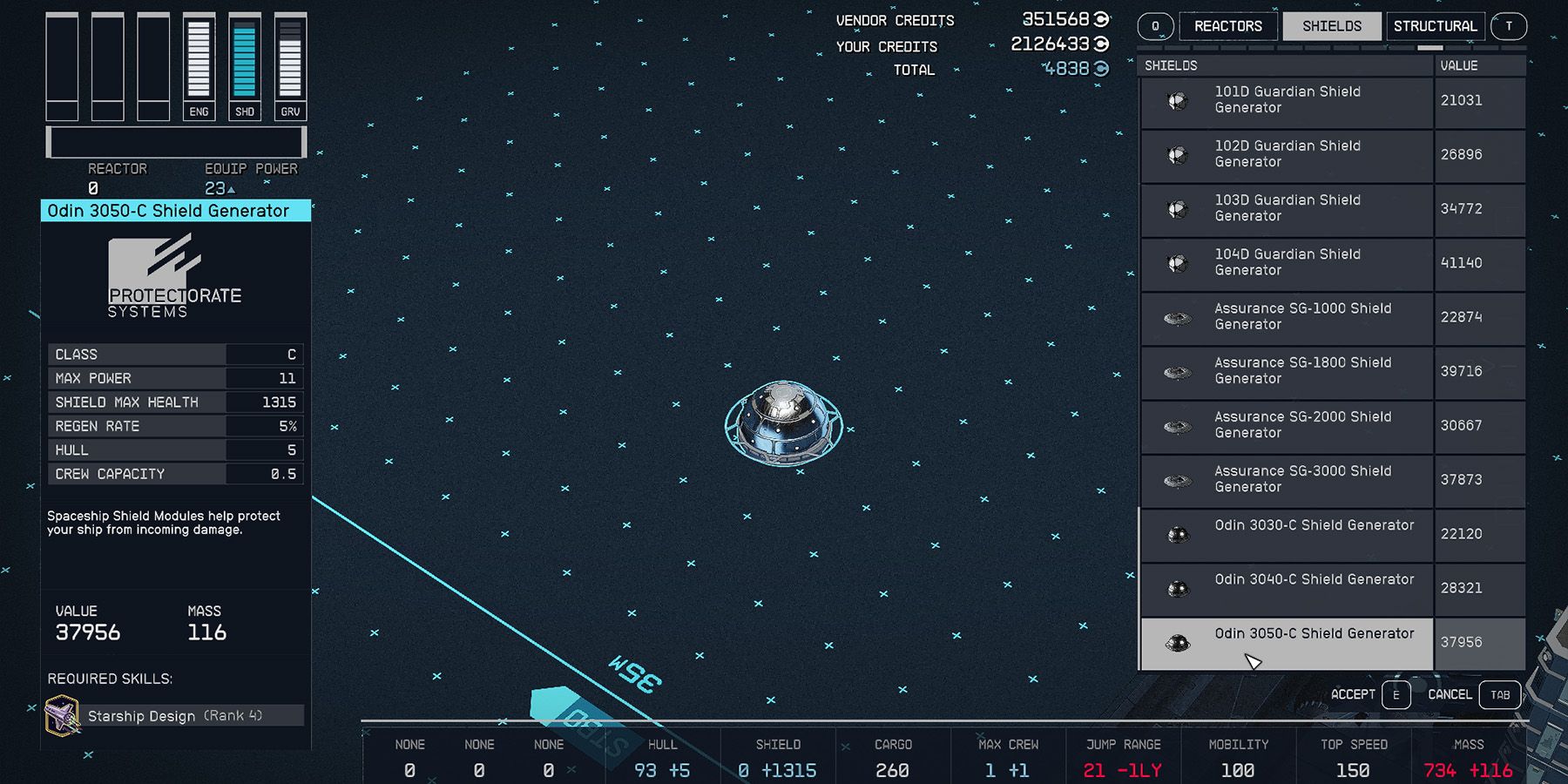Choose Odin 3040-C Shield Generator from list
The width and height of the screenshot is (1568, 784).
(x=1314, y=588)
